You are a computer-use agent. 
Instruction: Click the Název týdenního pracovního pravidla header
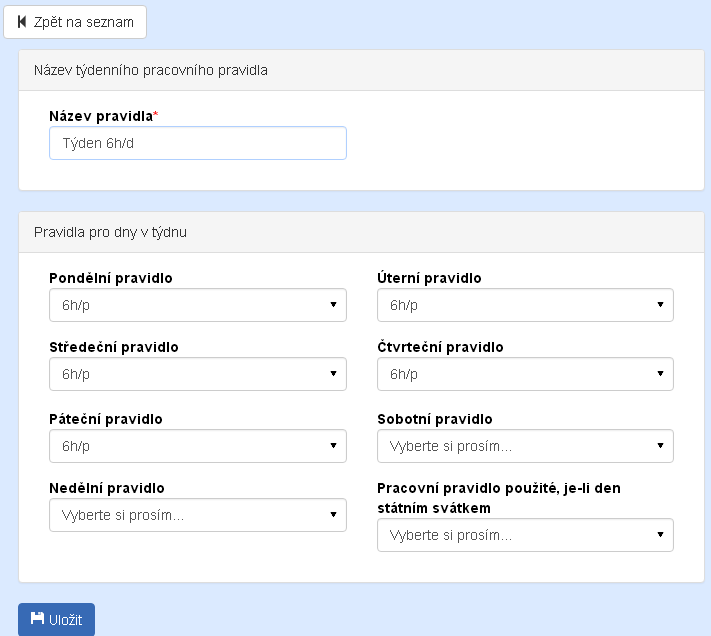tap(150, 71)
